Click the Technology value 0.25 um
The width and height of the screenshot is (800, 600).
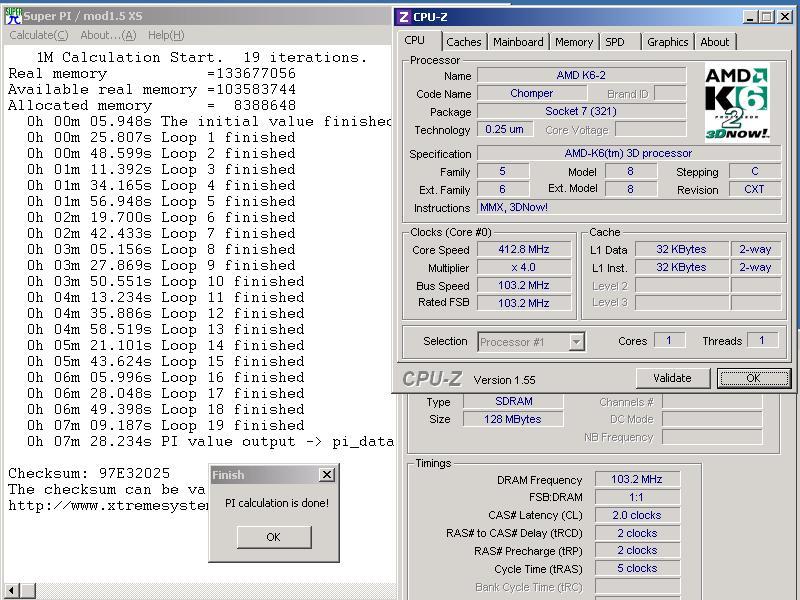(x=505, y=130)
